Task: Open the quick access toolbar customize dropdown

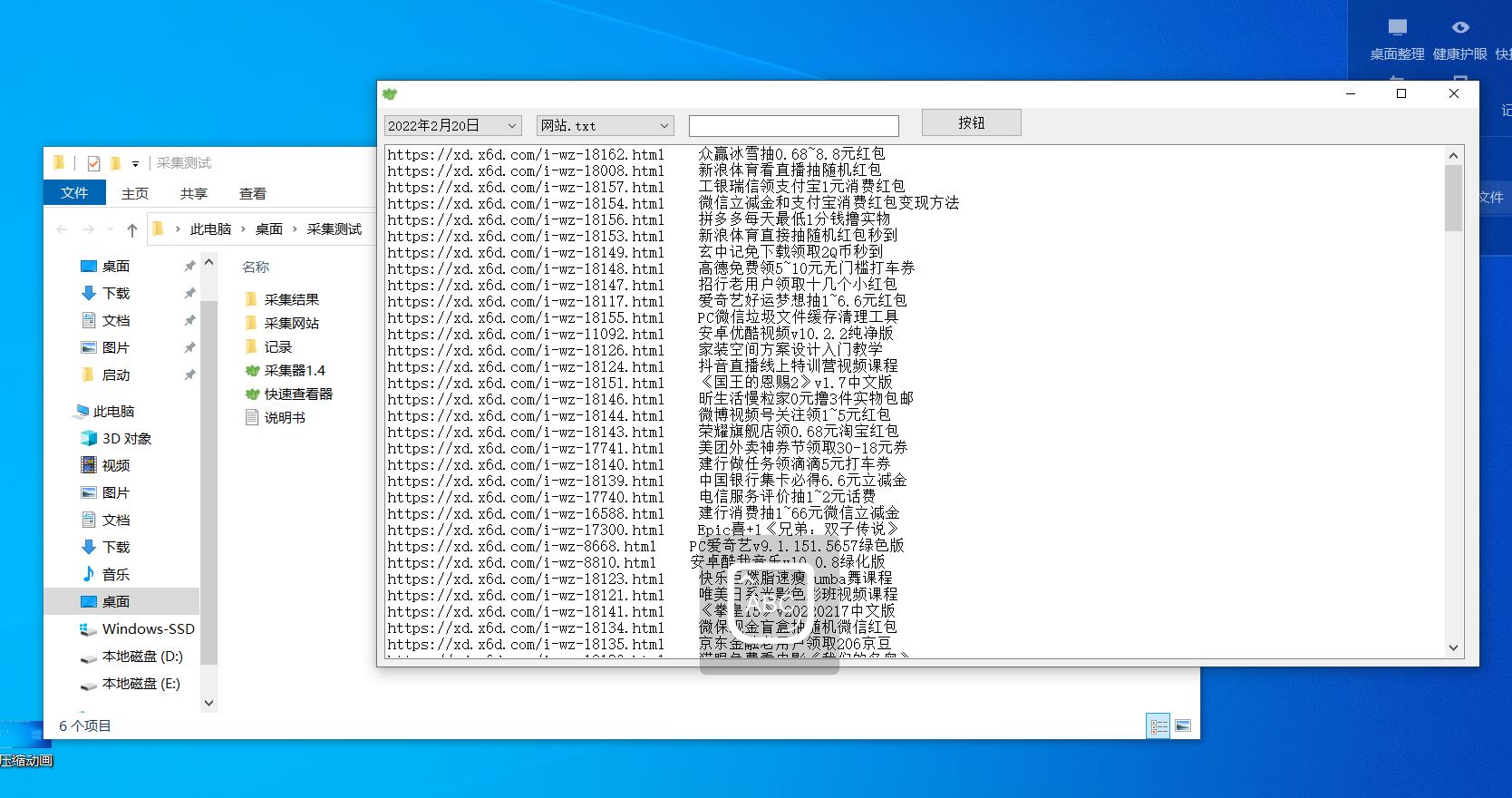Action: 135,164
